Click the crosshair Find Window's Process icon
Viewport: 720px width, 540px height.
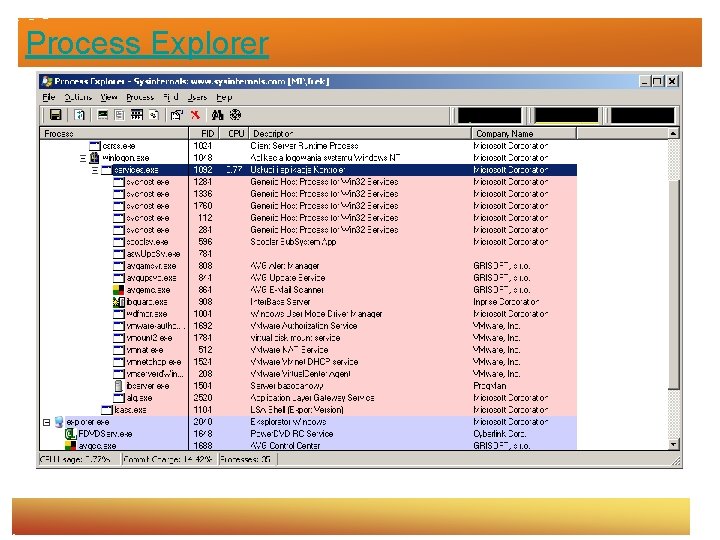point(236,115)
